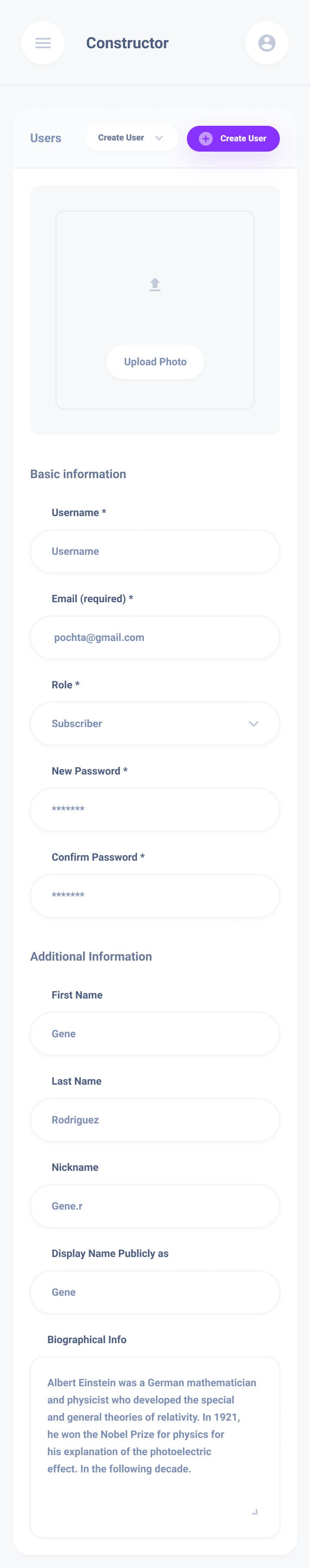Viewport: 310px width, 1568px height.
Task: Click the Display Name Publicly as field
Action: (x=155, y=1292)
